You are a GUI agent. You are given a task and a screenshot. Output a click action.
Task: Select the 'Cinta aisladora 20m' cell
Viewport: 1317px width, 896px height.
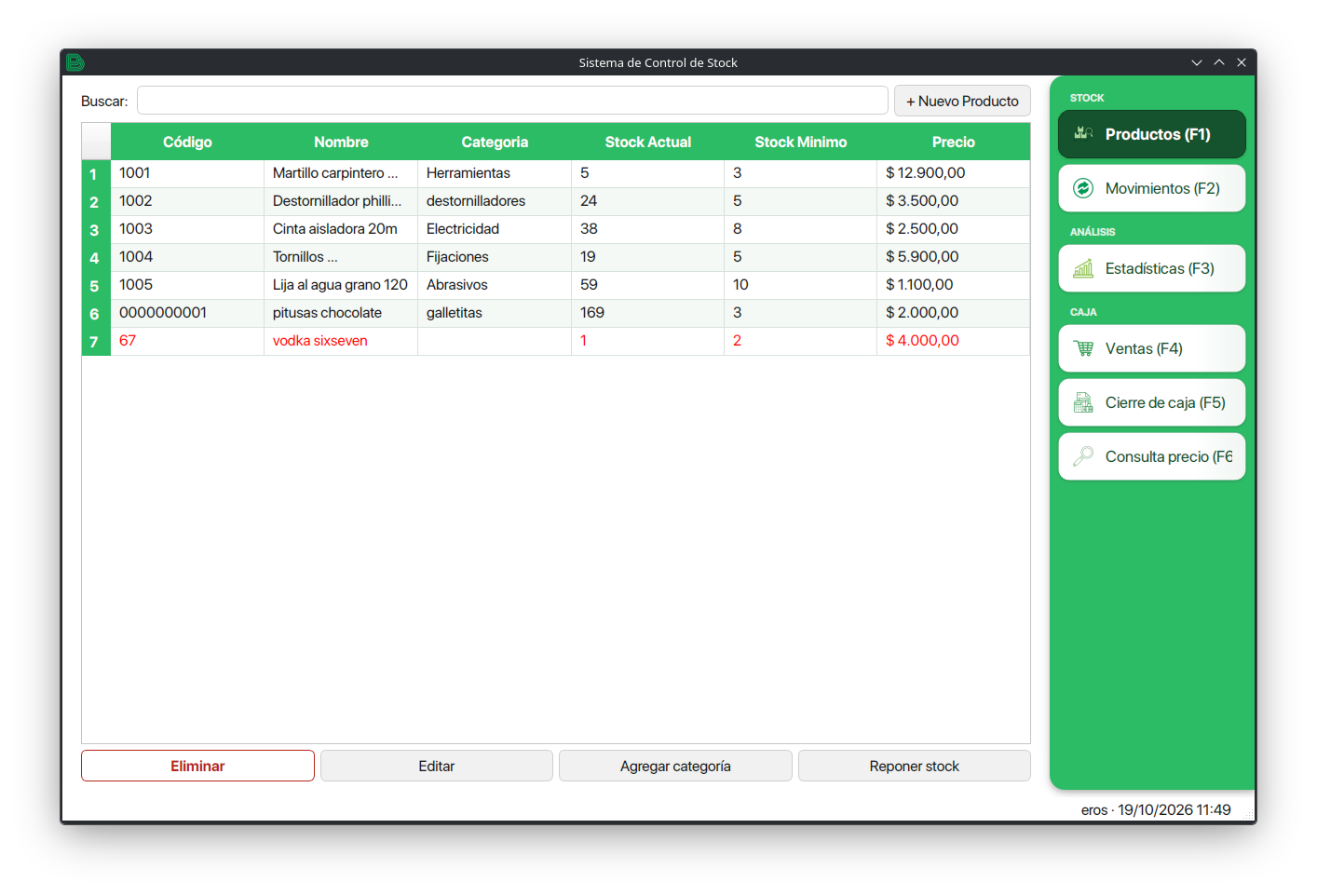(341, 229)
